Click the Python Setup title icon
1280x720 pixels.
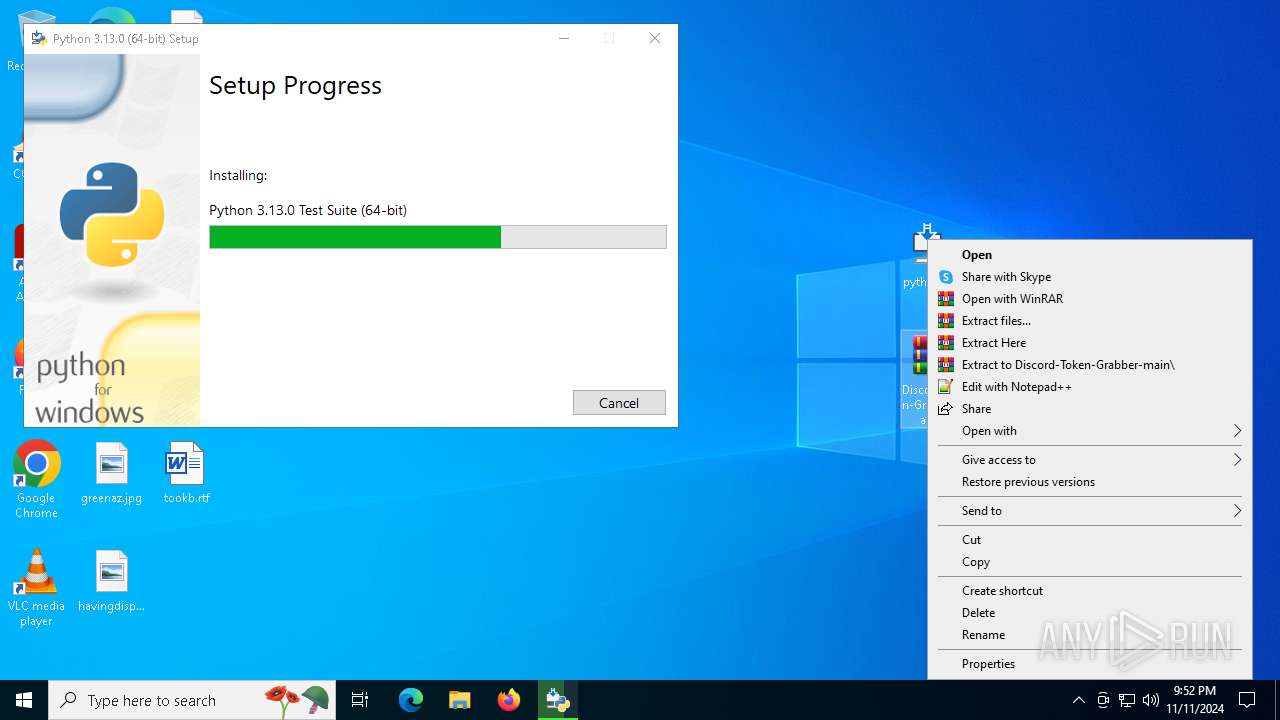pyautogui.click(x=39, y=38)
